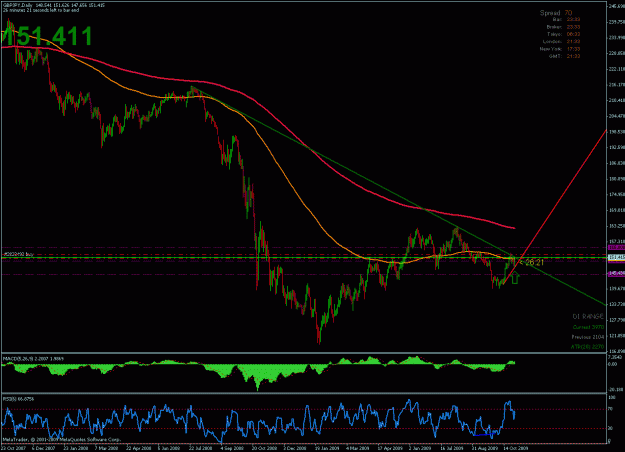Click the 23 Jan 2008 date label
625x452 pixels.
coord(75,448)
